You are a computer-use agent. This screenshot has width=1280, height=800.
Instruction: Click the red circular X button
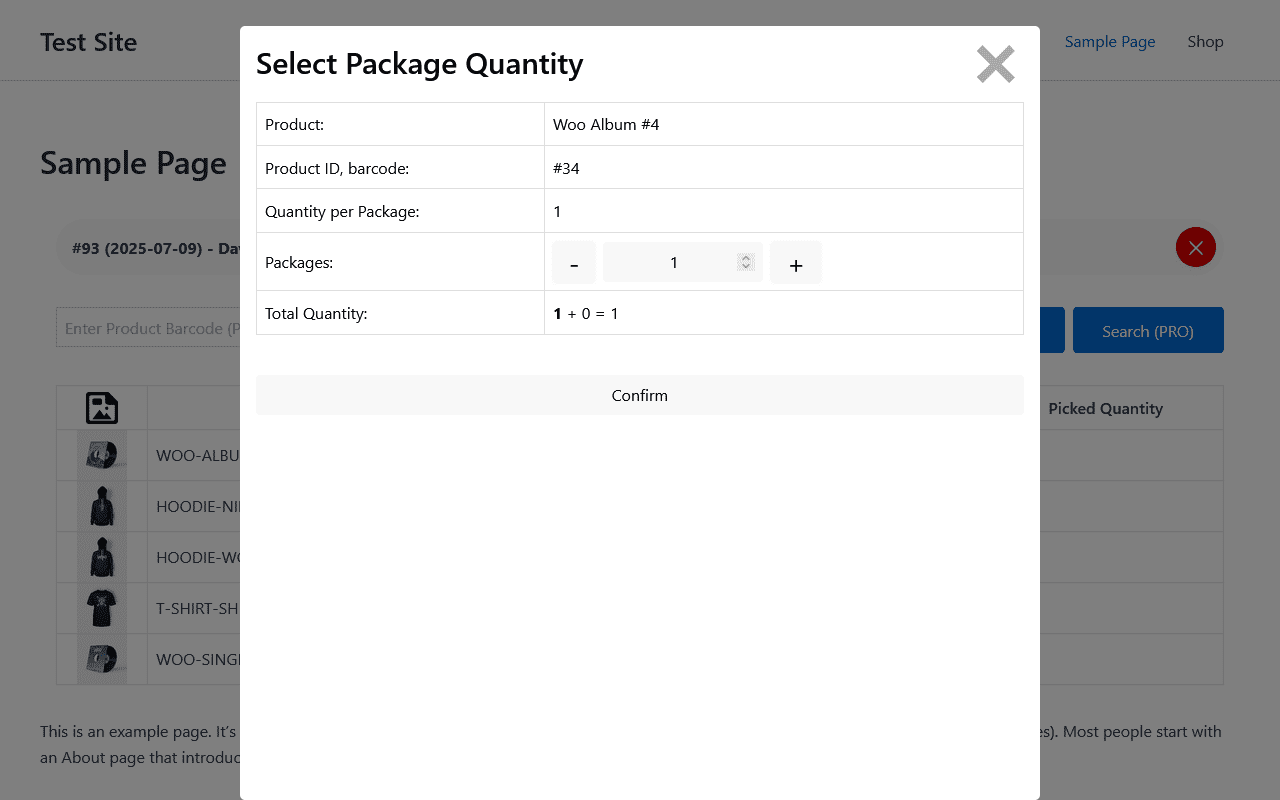(1195, 247)
